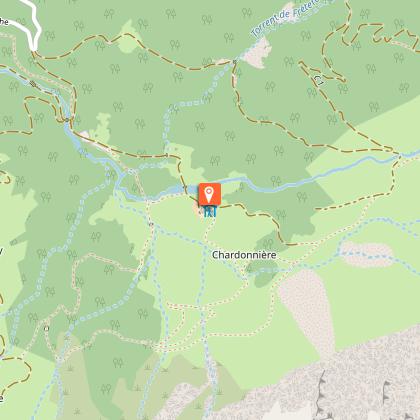Screen dimensions: 420x420
Task: Select the blue picnic site icon below the pin
Action: click(210, 212)
